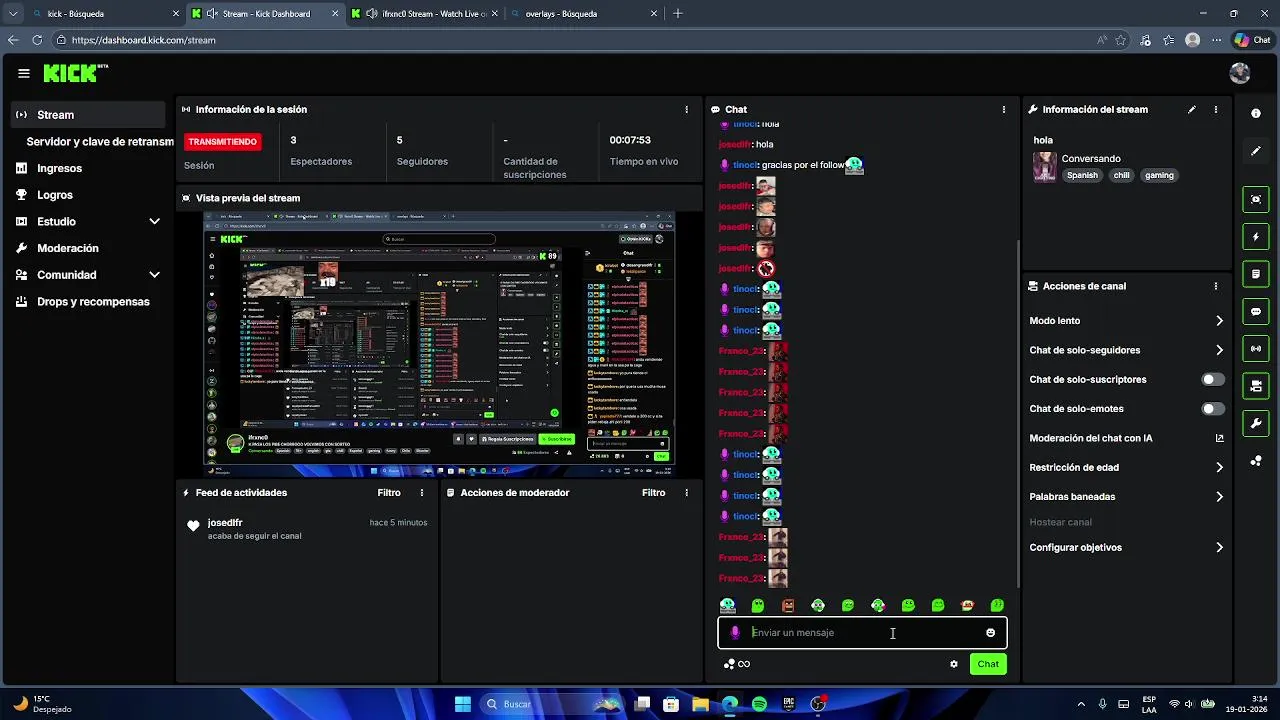1280x720 pixels.
Task: Switch to 'overlays - Búsqueda' browser tab
Action: point(583,14)
